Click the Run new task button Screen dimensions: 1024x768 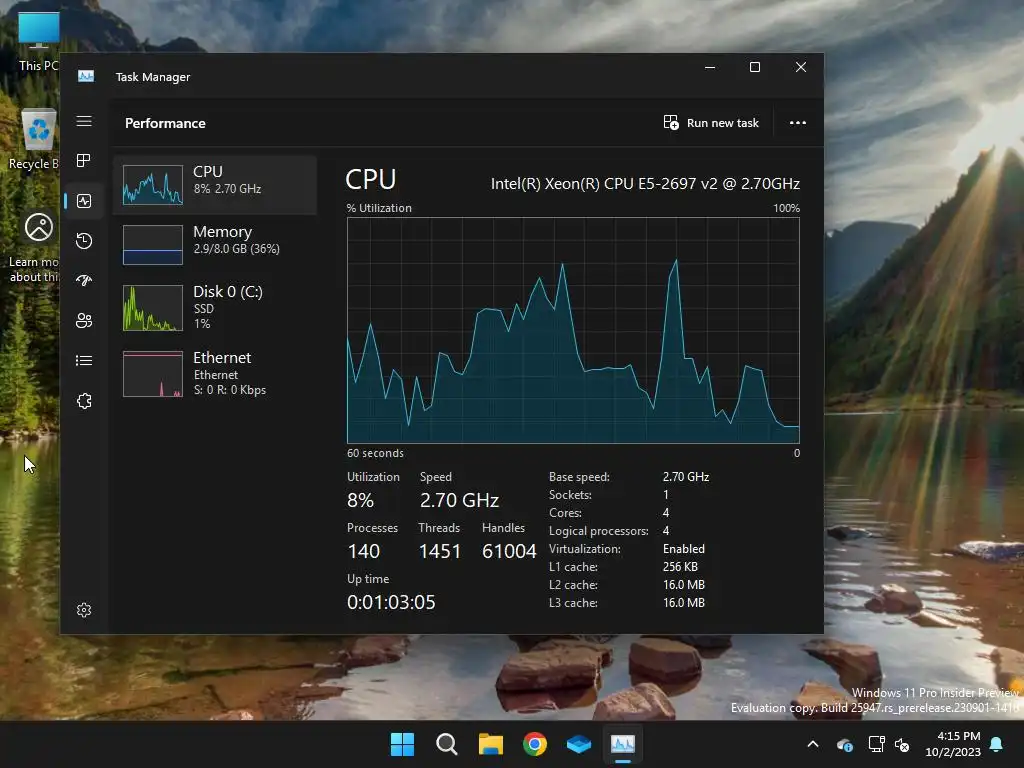(x=711, y=123)
